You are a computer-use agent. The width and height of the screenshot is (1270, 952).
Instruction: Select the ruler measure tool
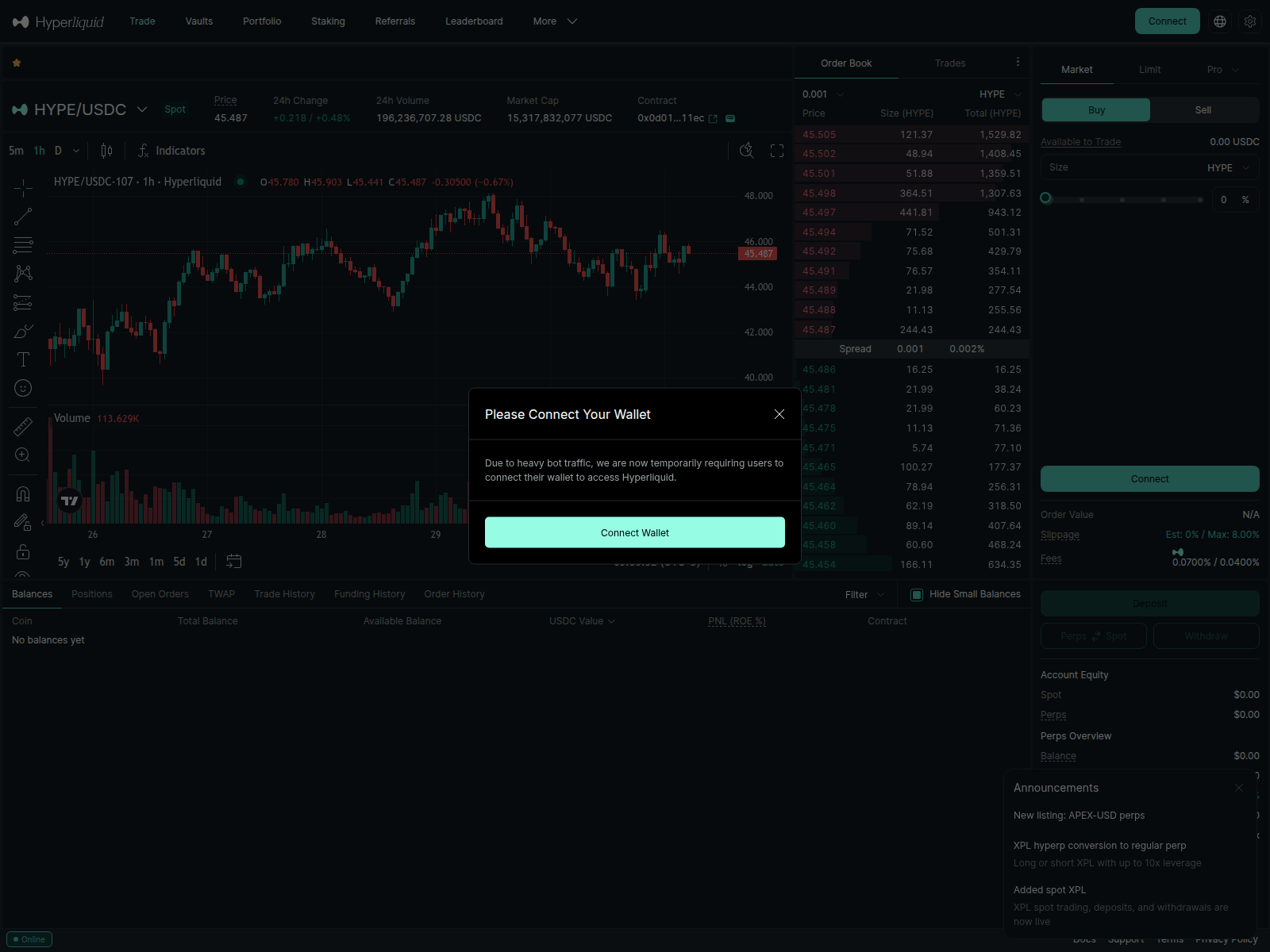(x=23, y=427)
